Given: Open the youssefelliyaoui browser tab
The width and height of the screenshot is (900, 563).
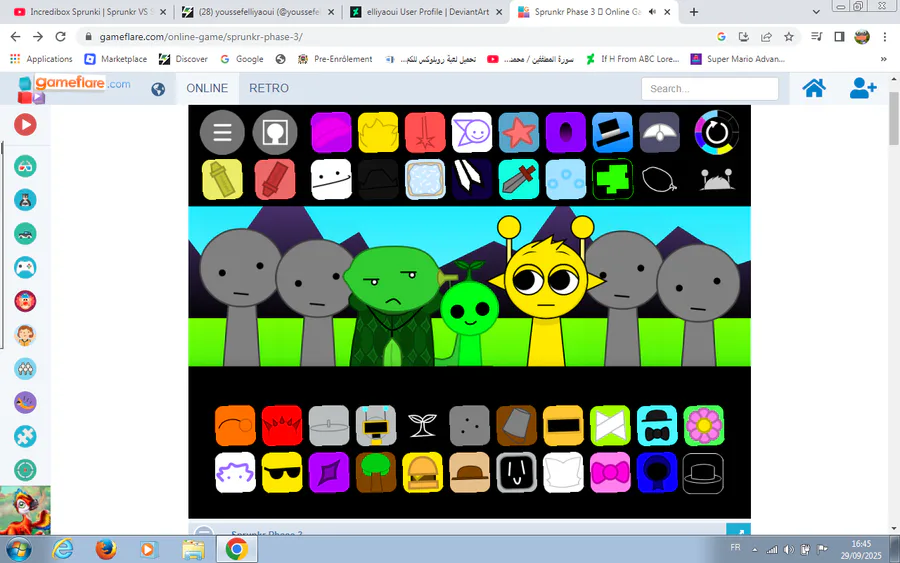Looking at the screenshot, I should [258, 11].
